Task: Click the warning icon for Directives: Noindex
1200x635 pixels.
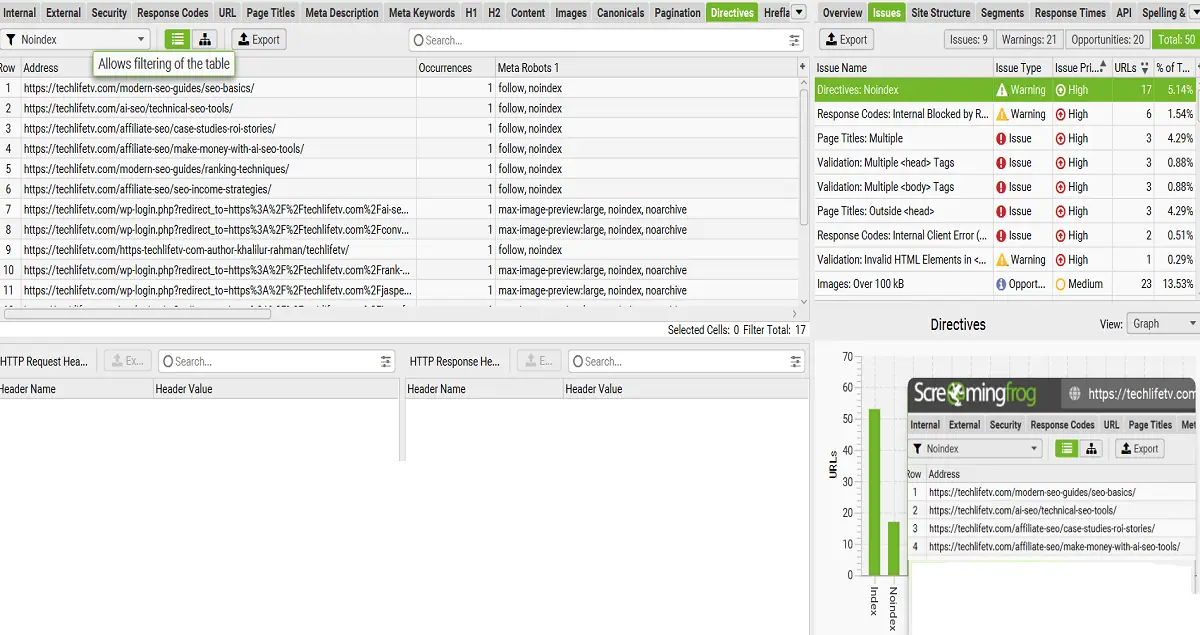Action: pos(1002,90)
